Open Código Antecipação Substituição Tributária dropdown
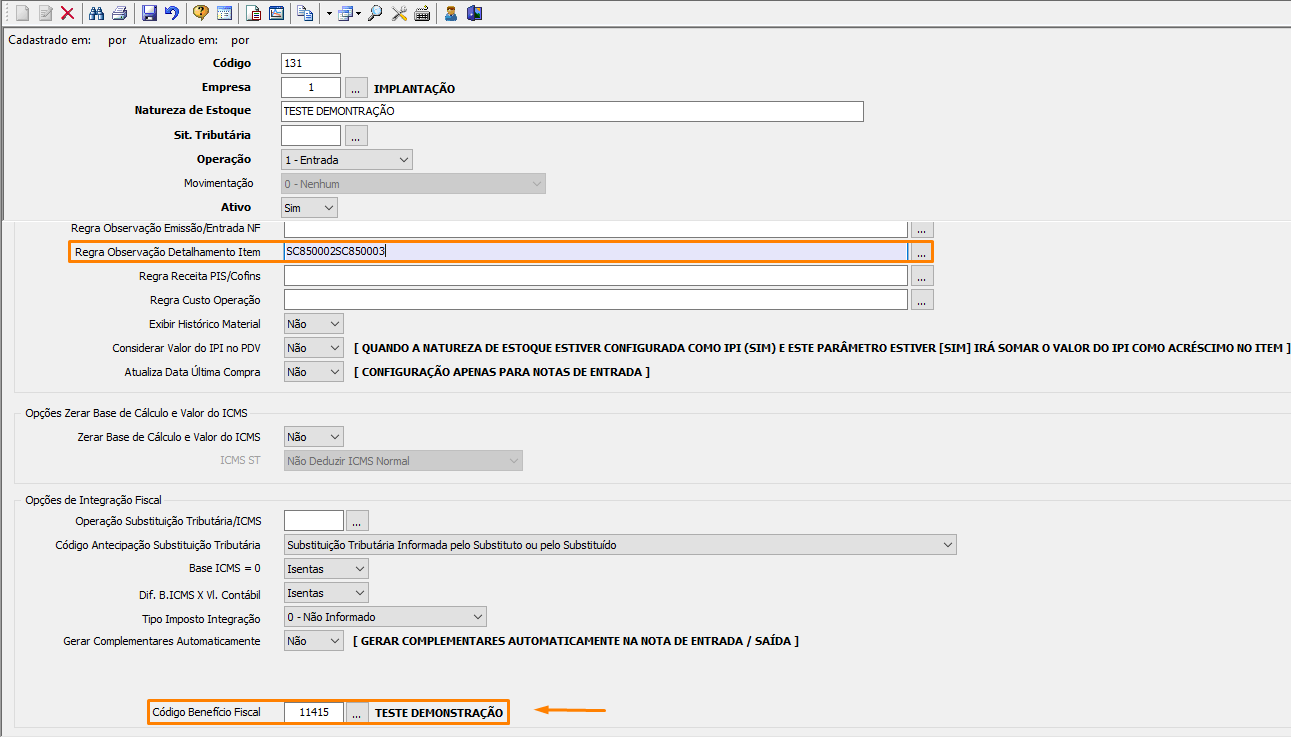Viewport: 1291px width, 737px height. [x=619, y=545]
